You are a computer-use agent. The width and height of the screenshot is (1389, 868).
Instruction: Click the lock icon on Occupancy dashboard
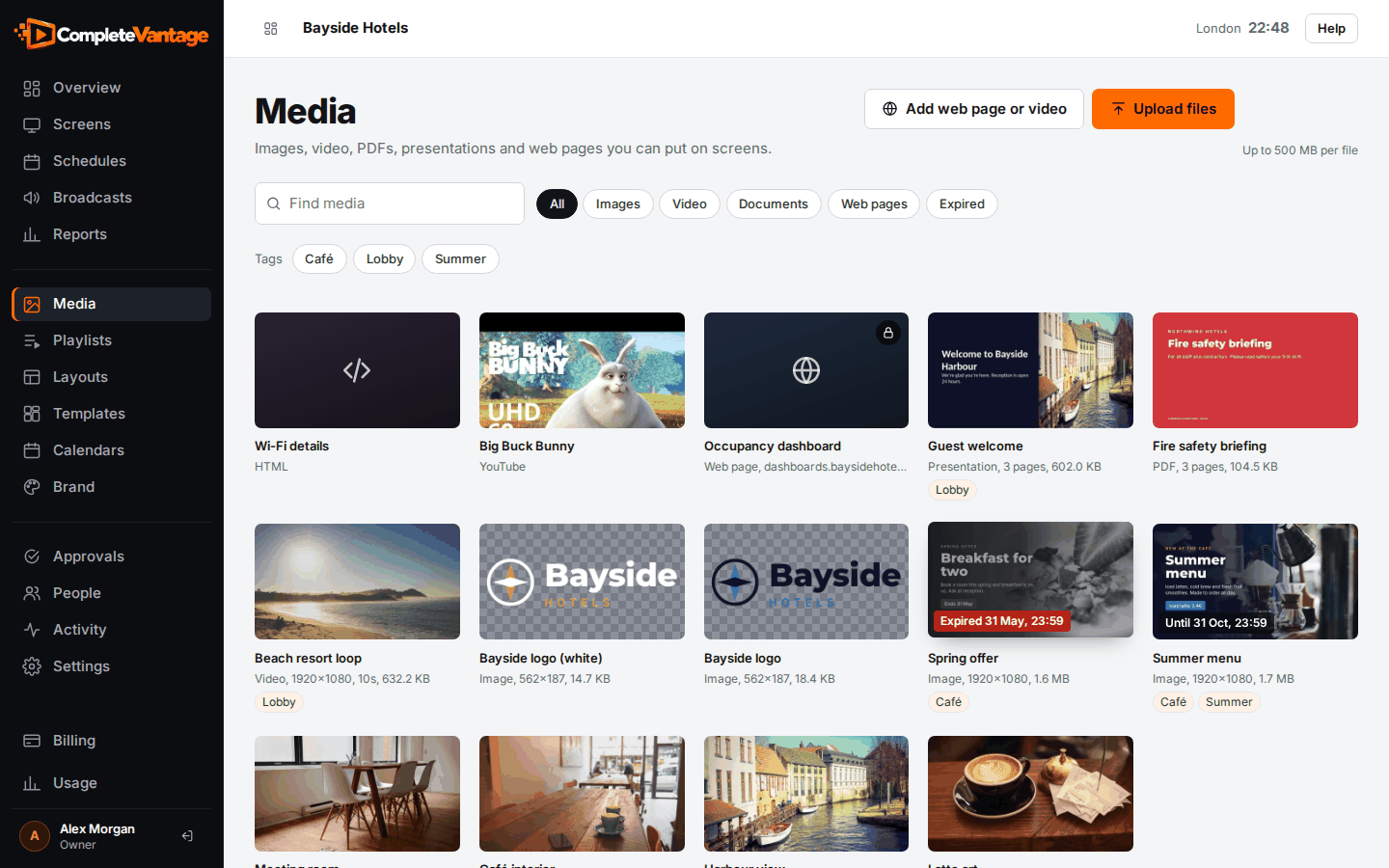click(x=888, y=333)
